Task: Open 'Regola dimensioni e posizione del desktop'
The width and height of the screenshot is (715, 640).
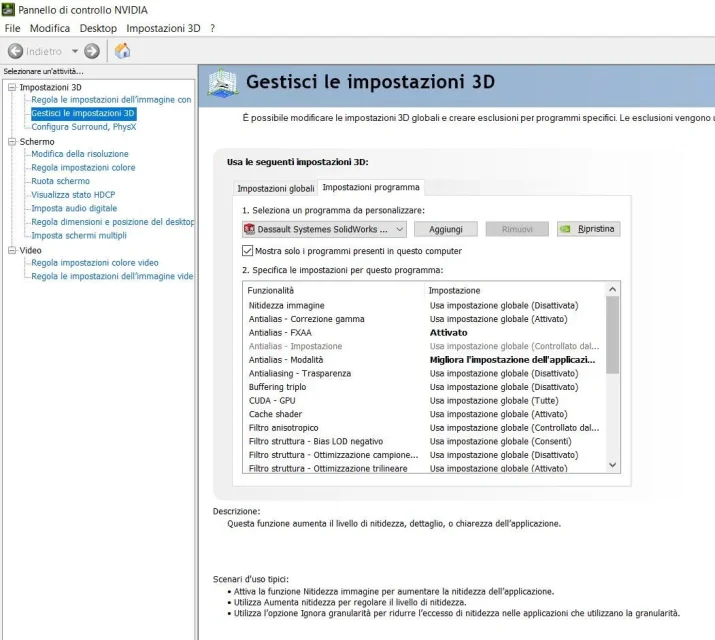Action: [x=112, y=222]
